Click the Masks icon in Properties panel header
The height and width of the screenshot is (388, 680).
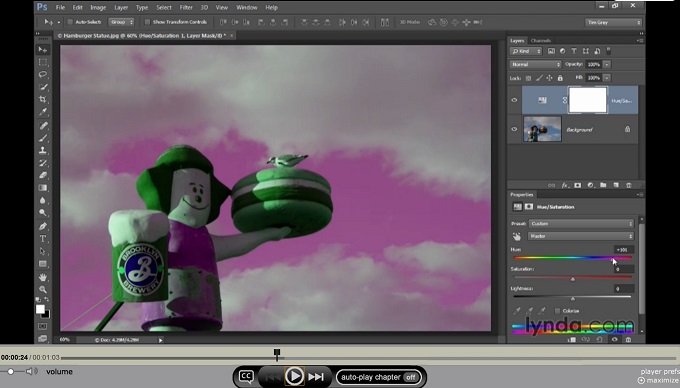click(x=529, y=207)
